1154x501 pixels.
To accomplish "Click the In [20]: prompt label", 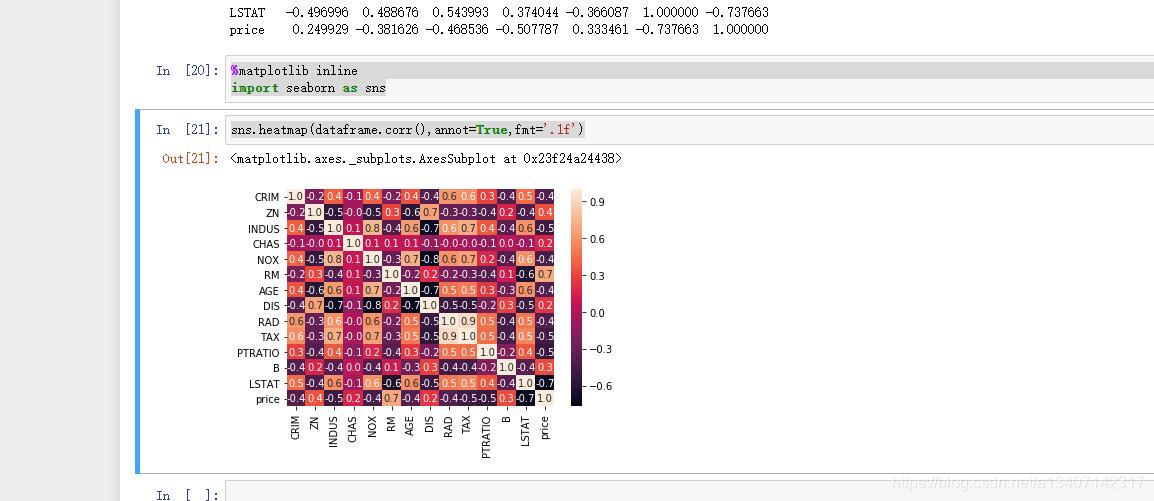I will pyautogui.click(x=187, y=71).
